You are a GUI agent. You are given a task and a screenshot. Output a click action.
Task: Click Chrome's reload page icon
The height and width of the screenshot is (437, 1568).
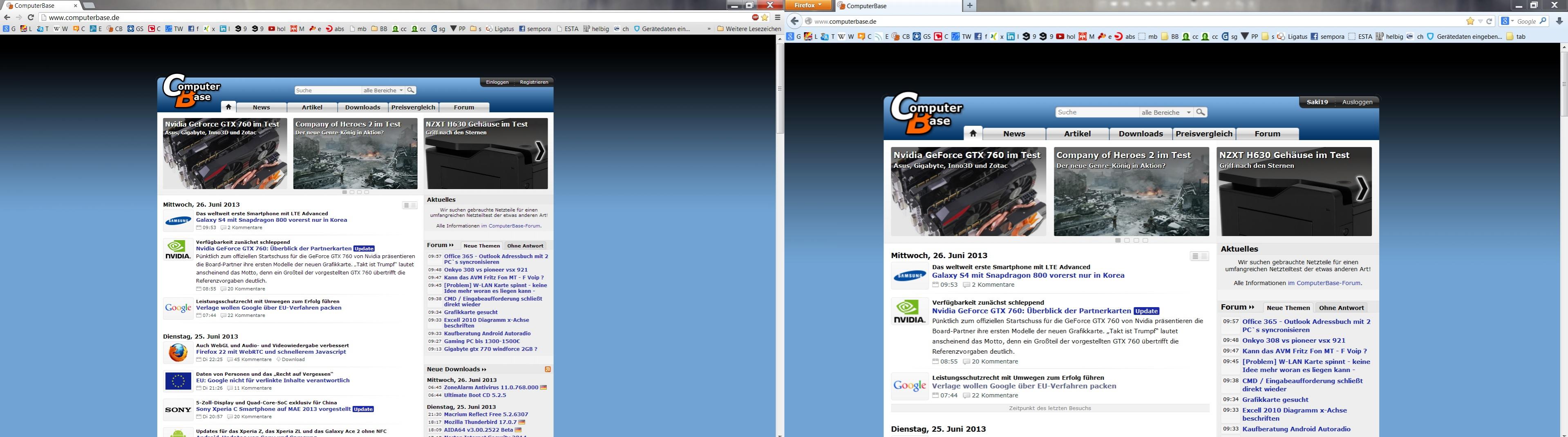[x=30, y=18]
